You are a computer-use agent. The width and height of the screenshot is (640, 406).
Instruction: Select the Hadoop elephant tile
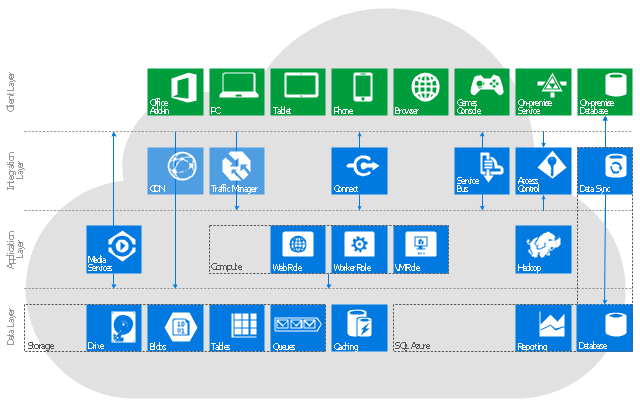tap(543, 249)
